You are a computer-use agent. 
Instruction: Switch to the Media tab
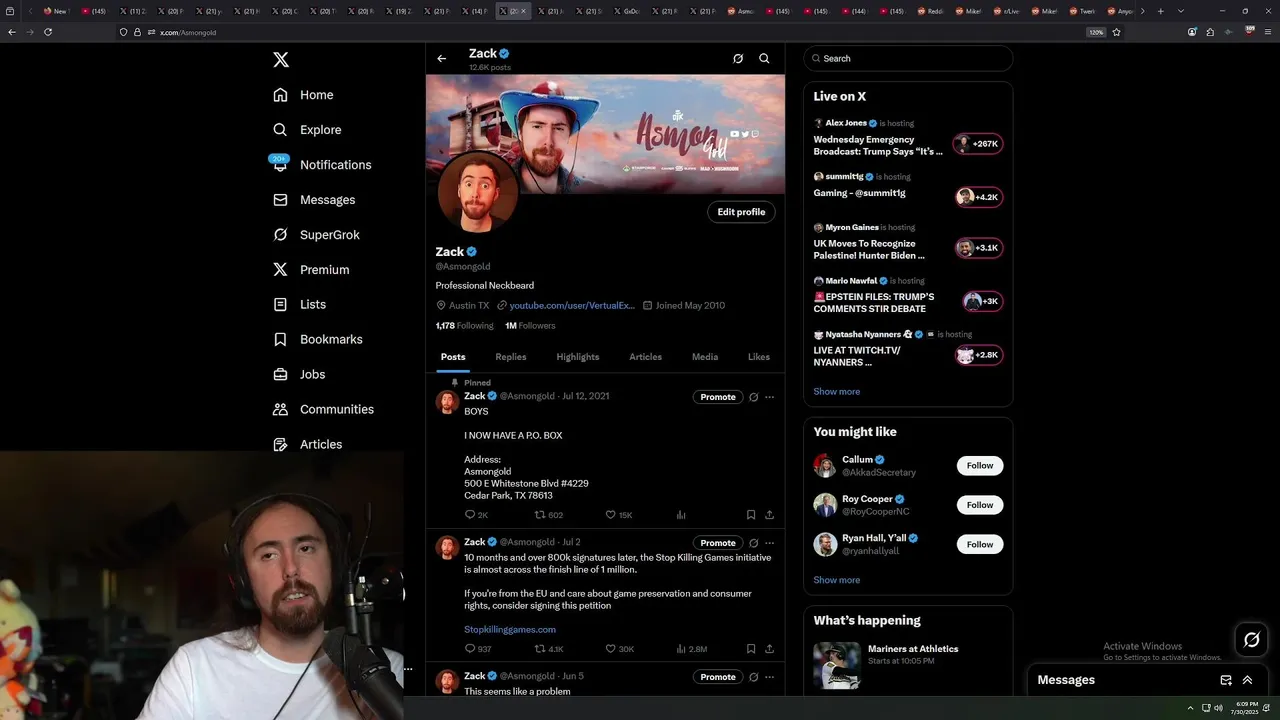(705, 357)
